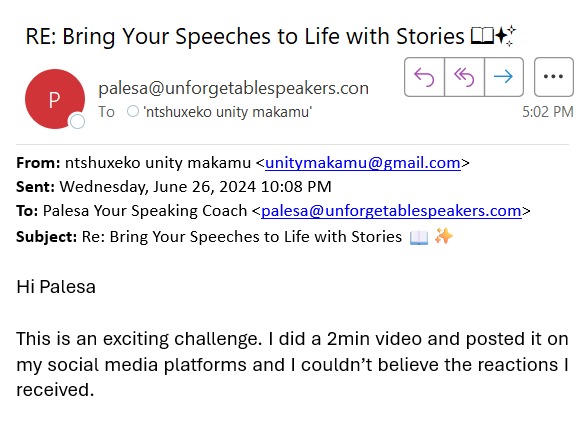
Task: Click sender address palesa@unforgetablespeakers.con
Action: (x=233, y=88)
